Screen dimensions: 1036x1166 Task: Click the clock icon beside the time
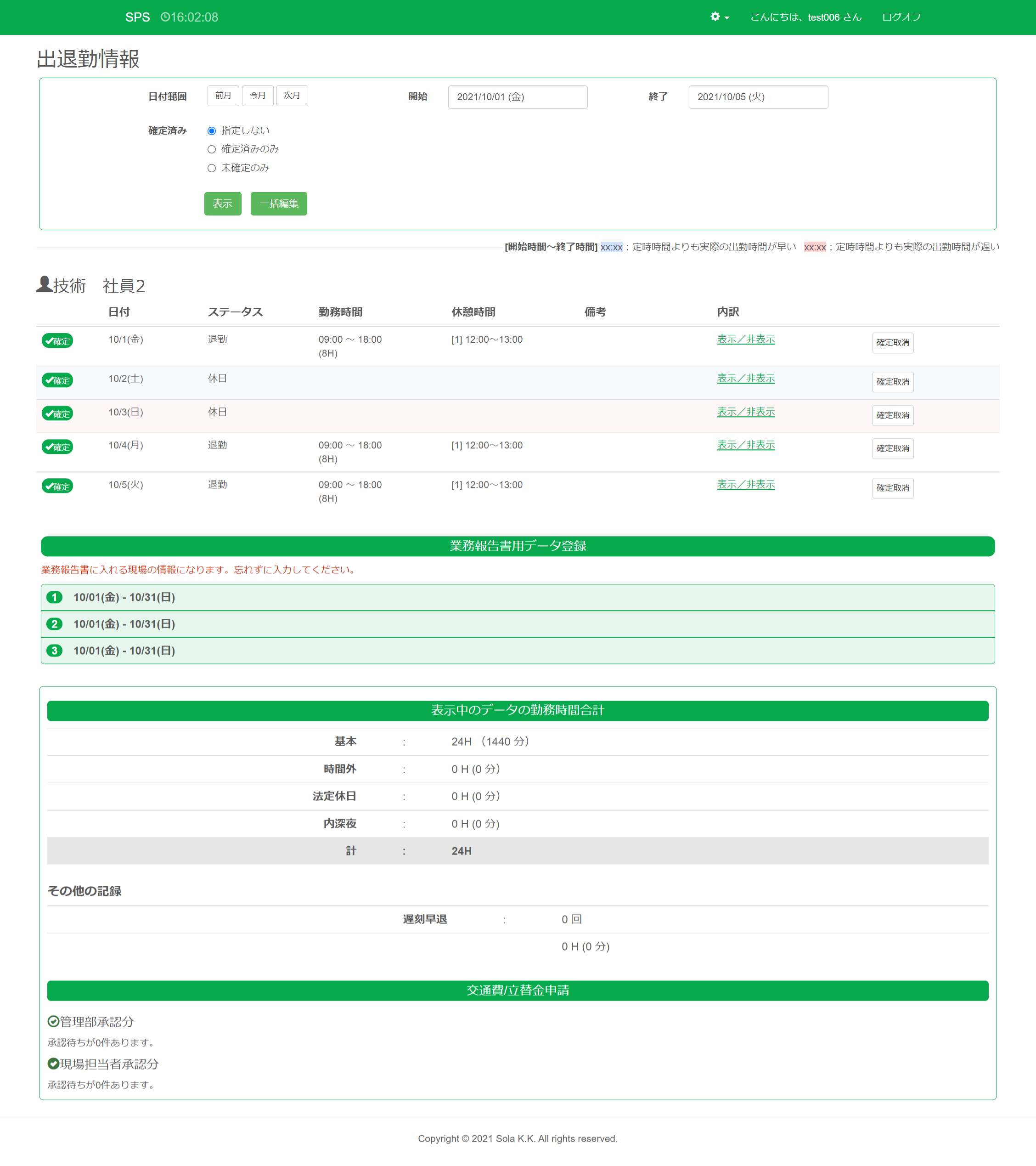165,17
